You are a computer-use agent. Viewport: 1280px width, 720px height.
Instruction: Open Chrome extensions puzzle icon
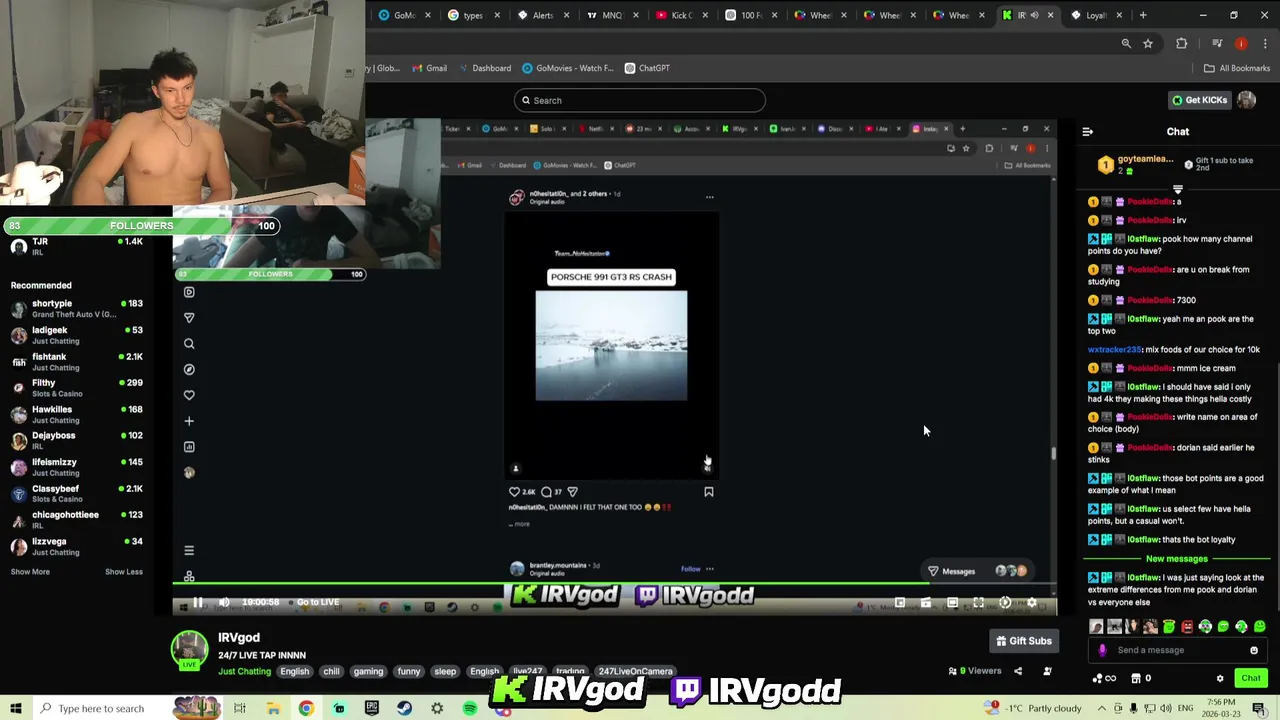[1181, 44]
